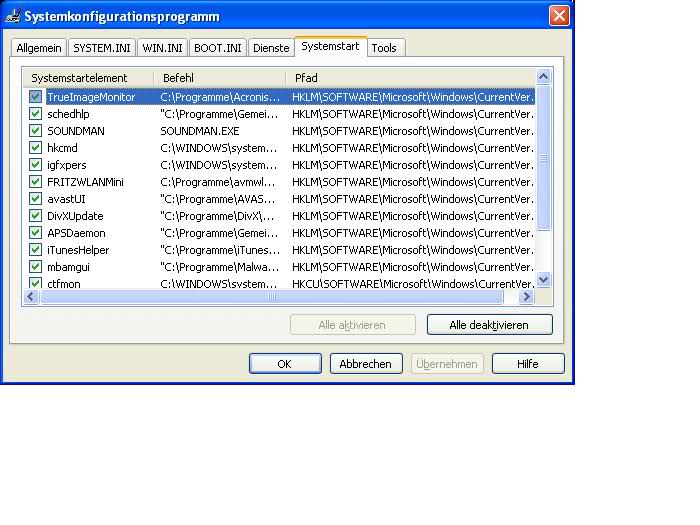Click the horizontal scrollbar left arrow
The height and width of the screenshot is (525, 700).
tap(31, 296)
